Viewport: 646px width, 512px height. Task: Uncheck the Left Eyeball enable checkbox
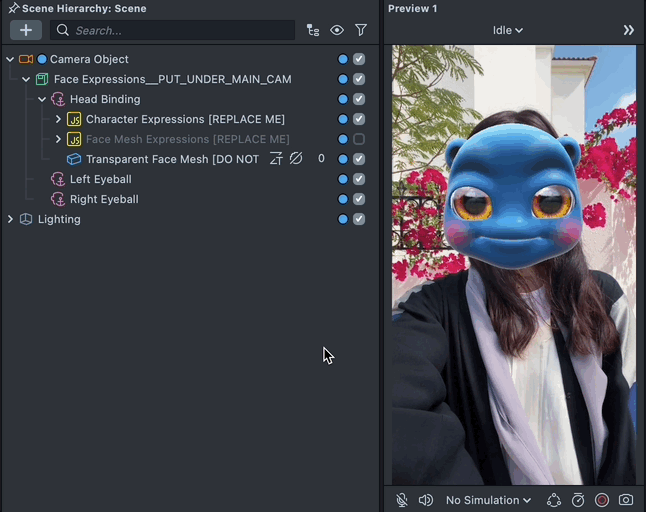click(359, 179)
